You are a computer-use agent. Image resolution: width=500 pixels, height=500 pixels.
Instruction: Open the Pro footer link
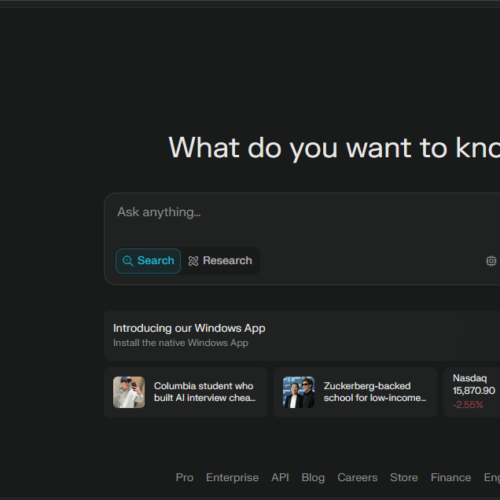(x=185, y=477)
